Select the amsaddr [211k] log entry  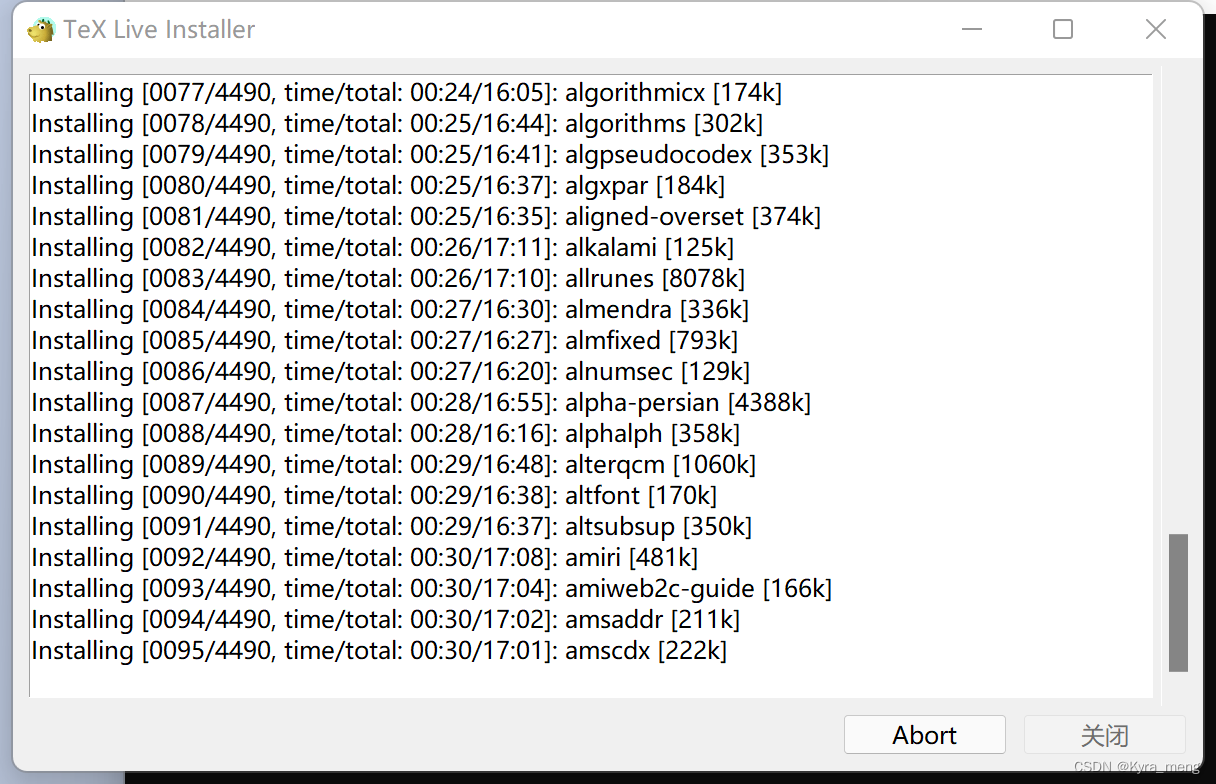pyautogui.click(x=386, y=619)
